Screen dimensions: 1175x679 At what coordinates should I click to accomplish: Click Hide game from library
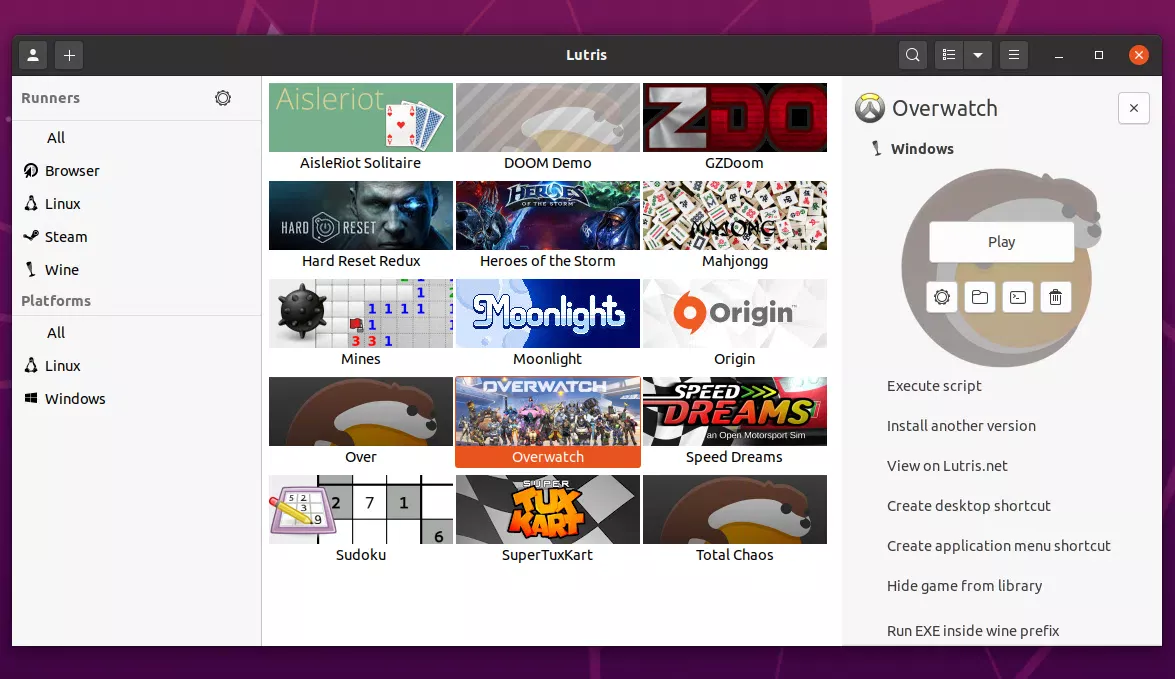coord(964,586)
